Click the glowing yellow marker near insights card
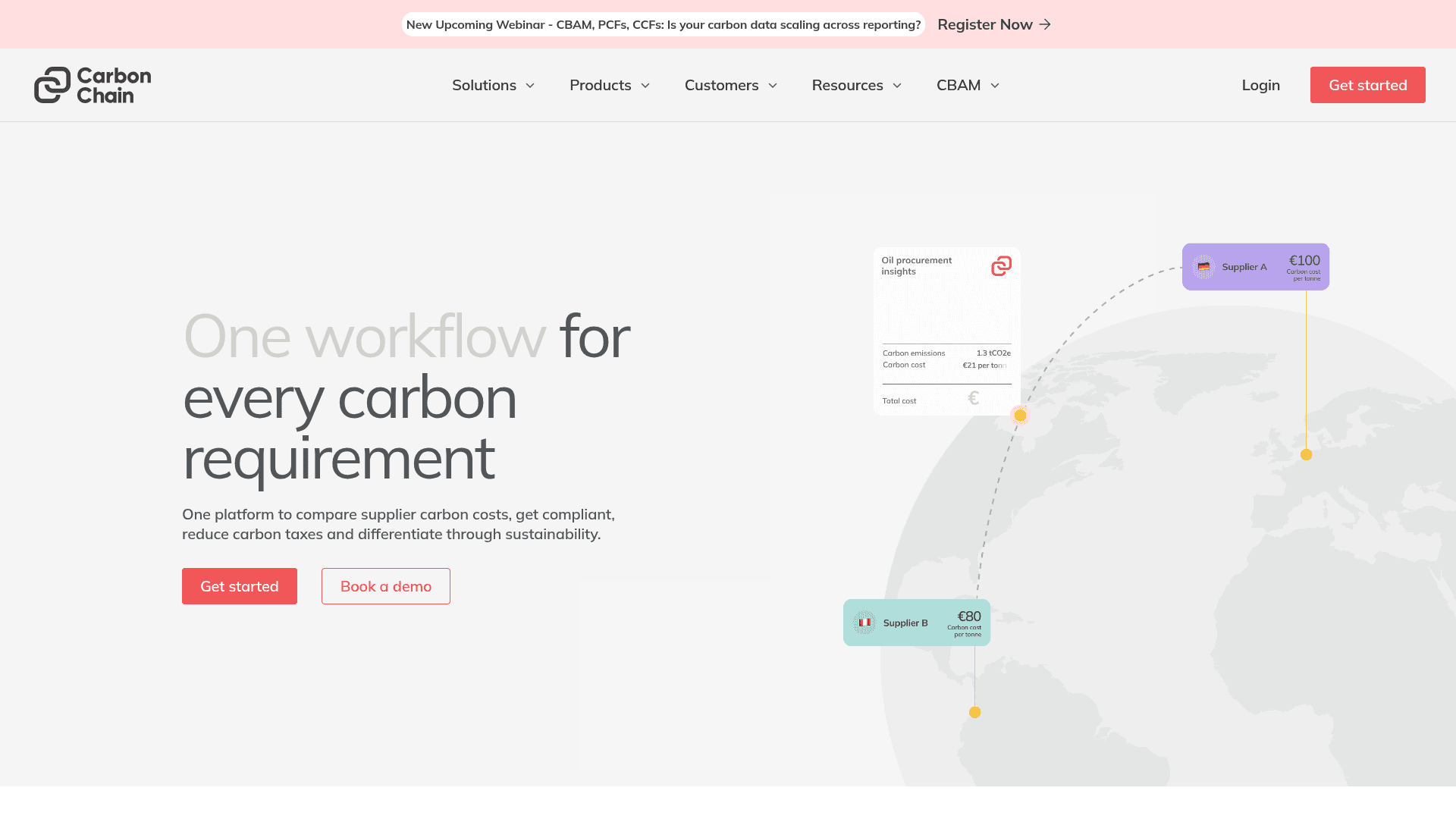Screen dimensions: 1456x819 pyautogui.click(x=1020, y=415)
